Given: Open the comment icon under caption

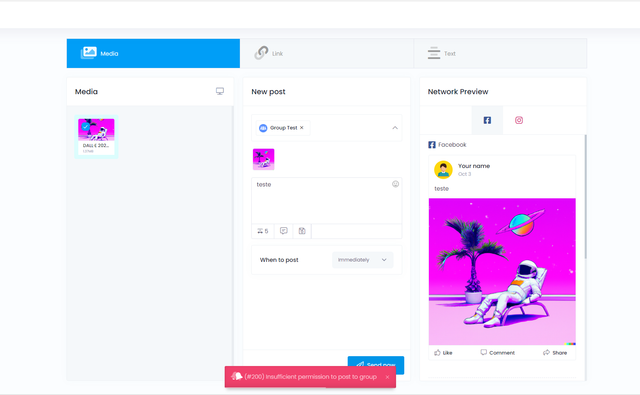Looking at the screenshot, I should (284, 231).
